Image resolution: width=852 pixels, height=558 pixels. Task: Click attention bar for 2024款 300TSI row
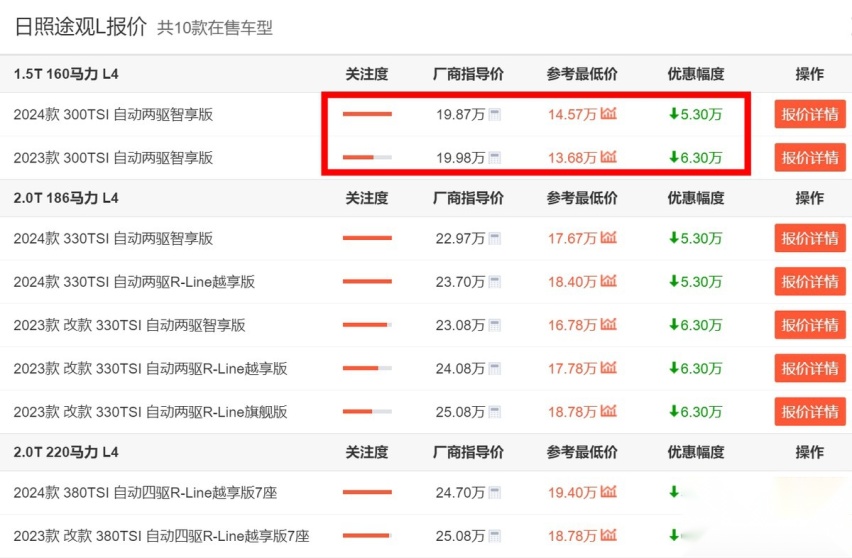click(367, 114)
